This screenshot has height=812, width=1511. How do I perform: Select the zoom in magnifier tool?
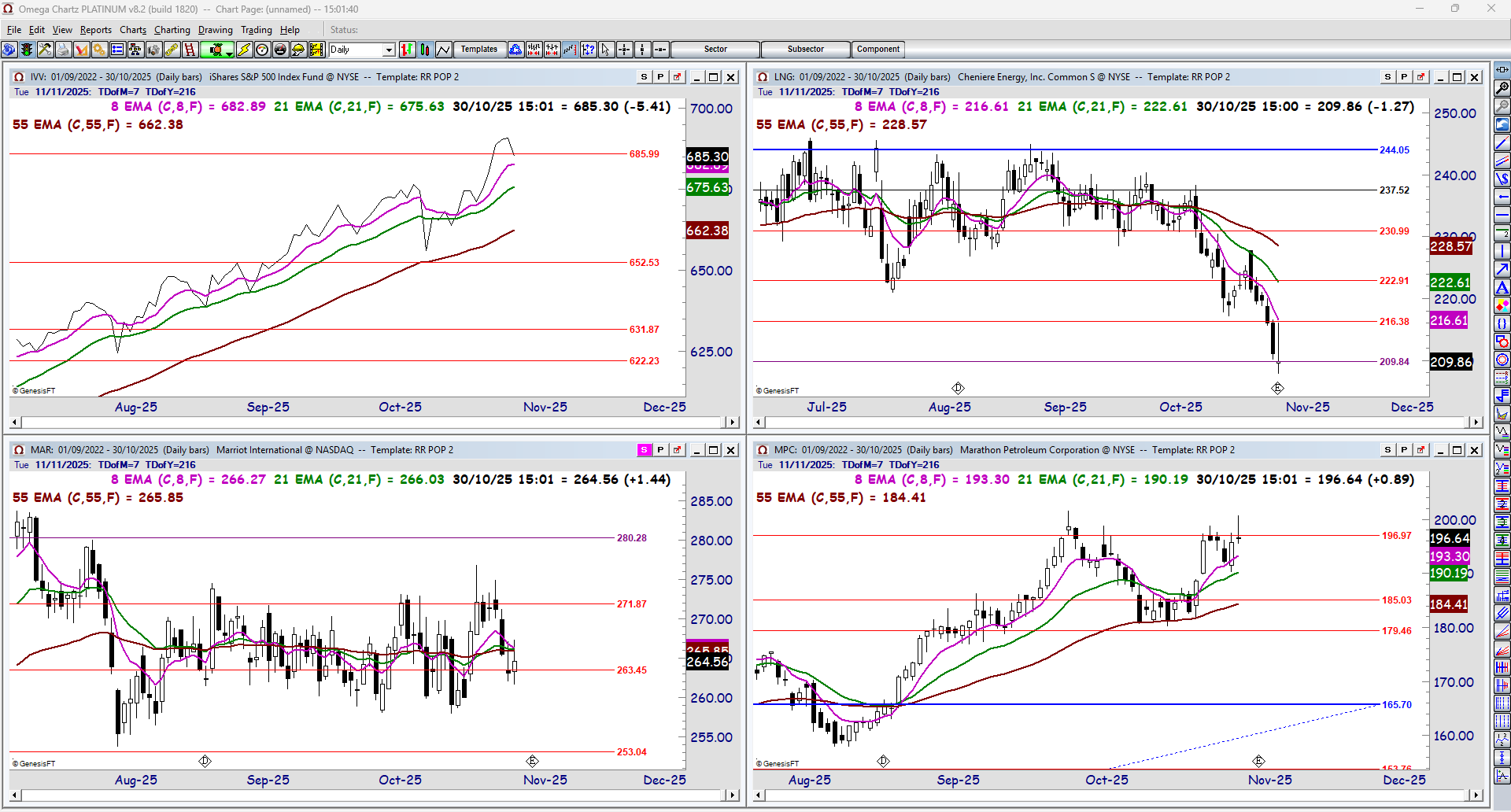pos(1502,88)
